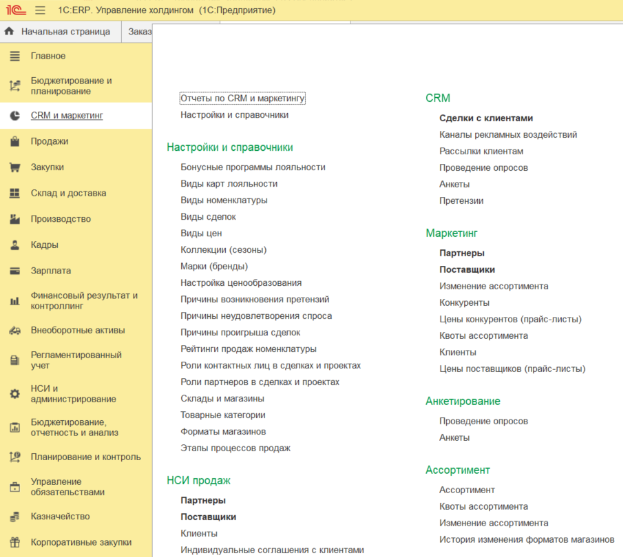This screenshot has width=624, height=557.
Task: Open Настройка ценообразования
Action: (x=241, y=283)
